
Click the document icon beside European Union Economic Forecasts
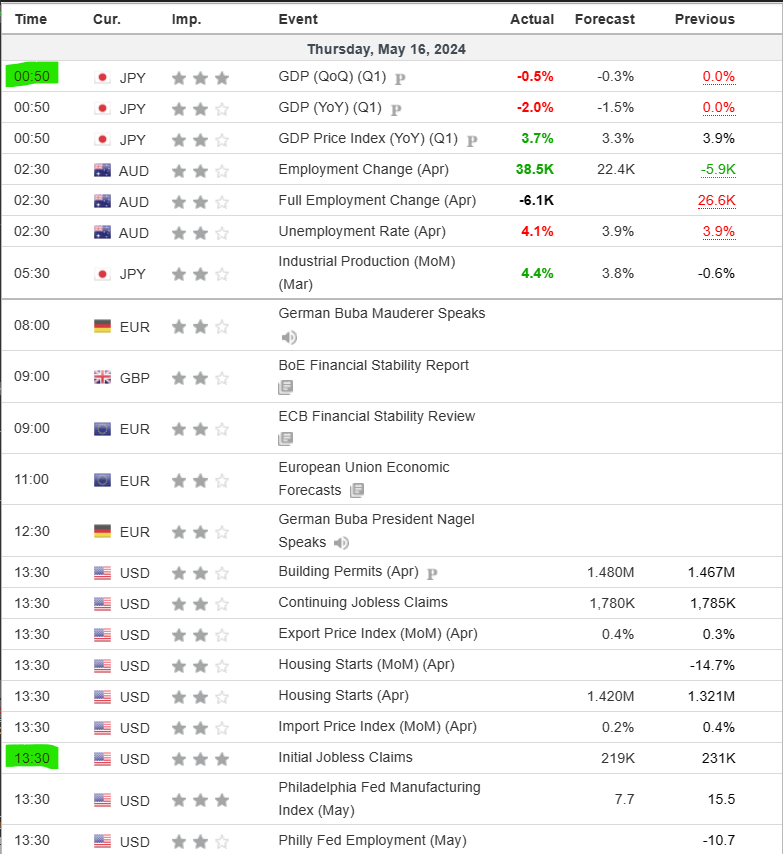[357, 491]
